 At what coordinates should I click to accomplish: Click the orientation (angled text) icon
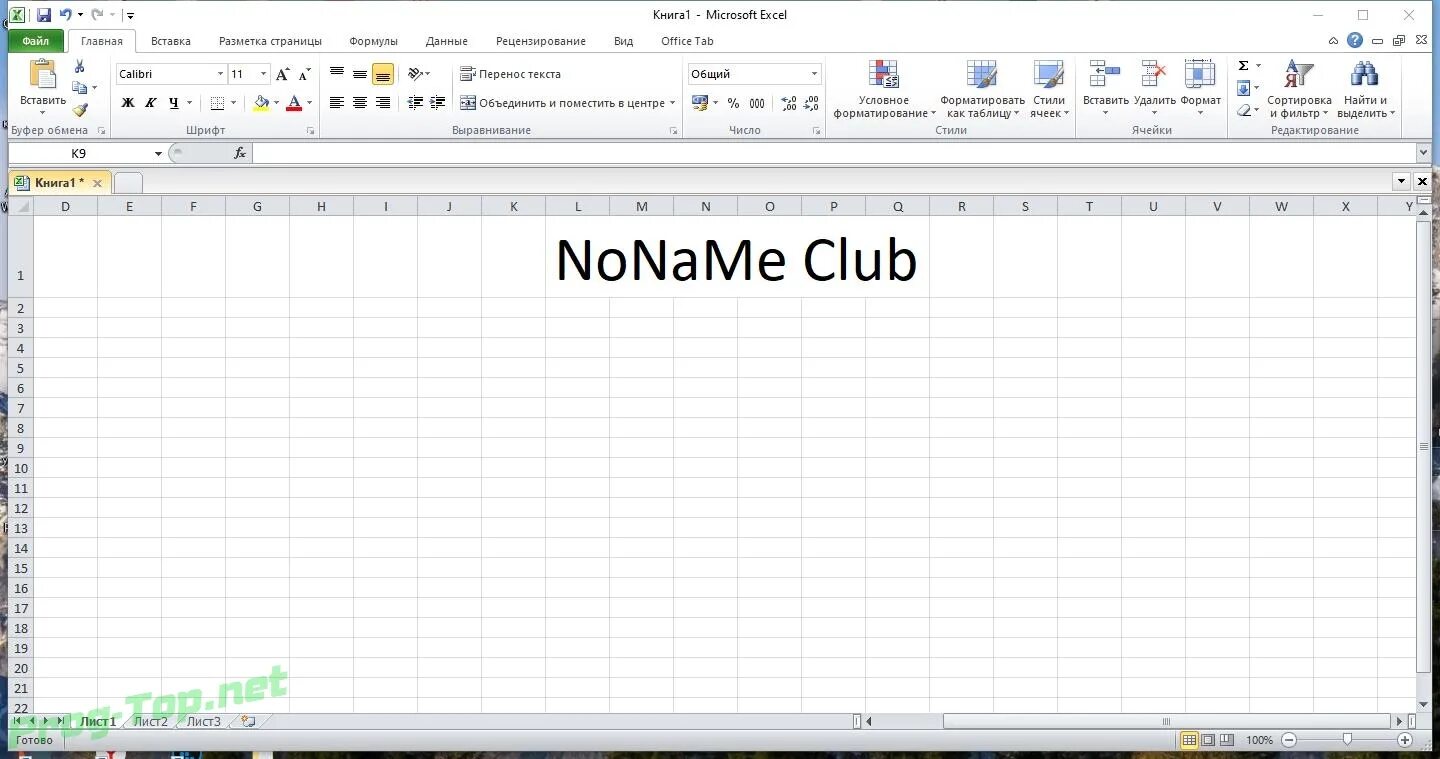pyautogui.click(x=416, y=74)
